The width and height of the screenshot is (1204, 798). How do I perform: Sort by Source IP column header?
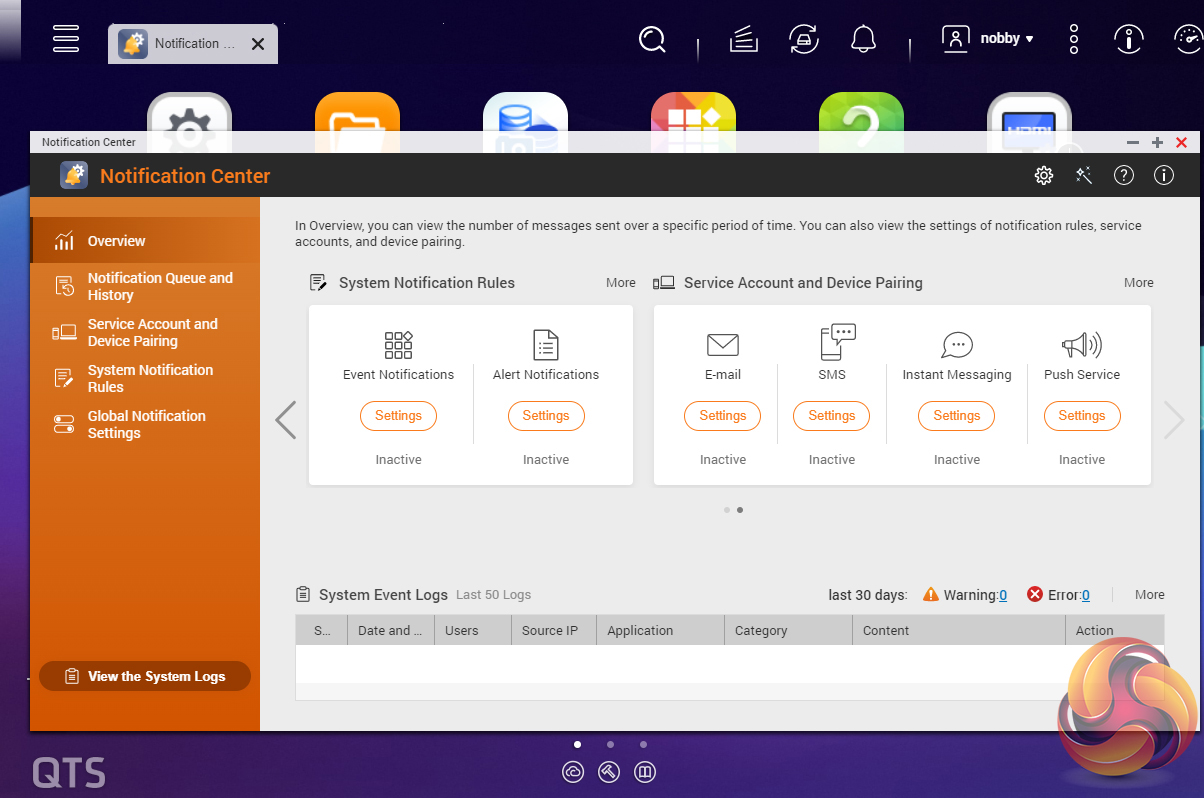point(554,631)
